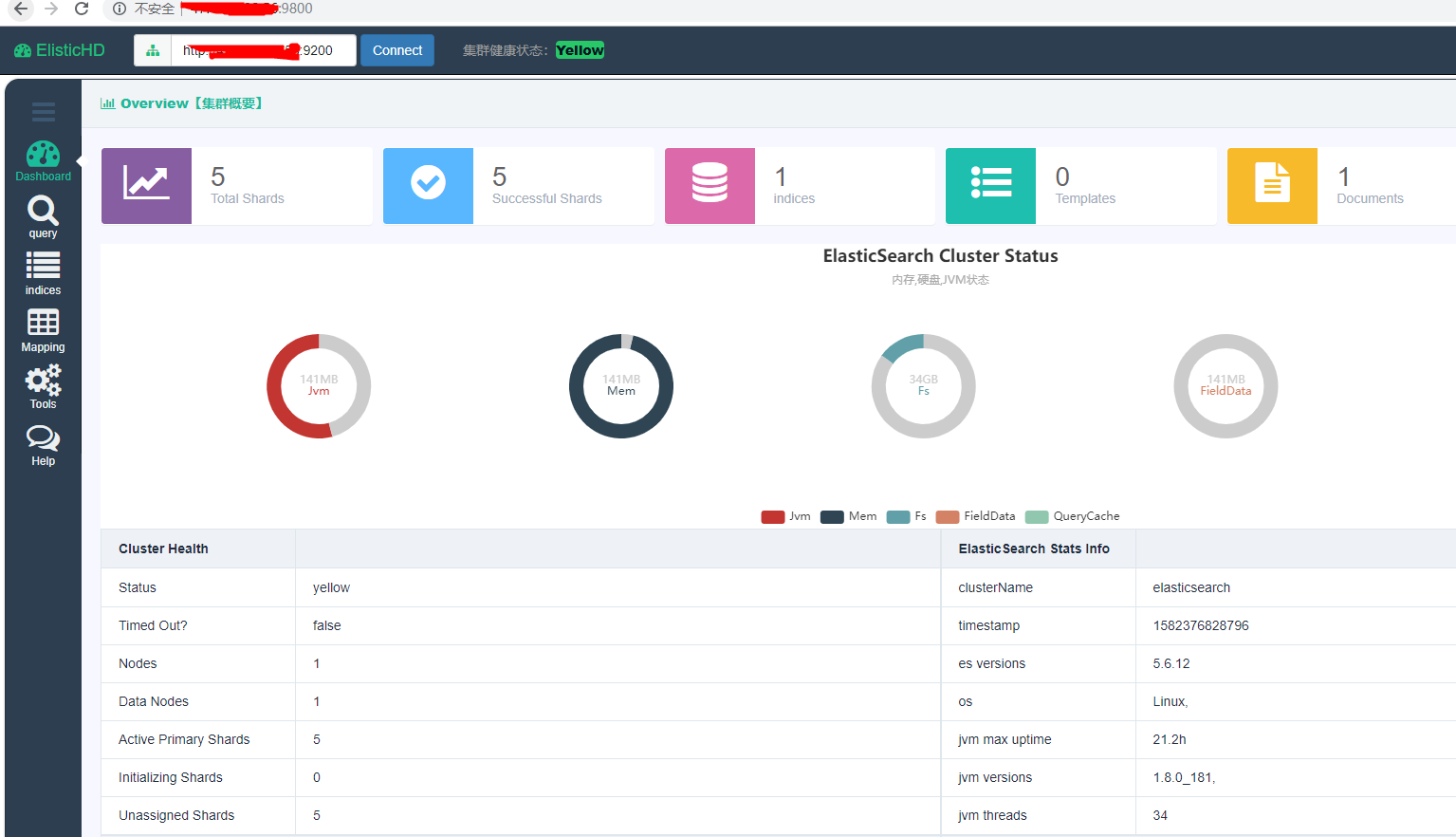Viewport: 1456px width, 837px height.
Task: Click the Documents card label
Action: click(1370, 198)
